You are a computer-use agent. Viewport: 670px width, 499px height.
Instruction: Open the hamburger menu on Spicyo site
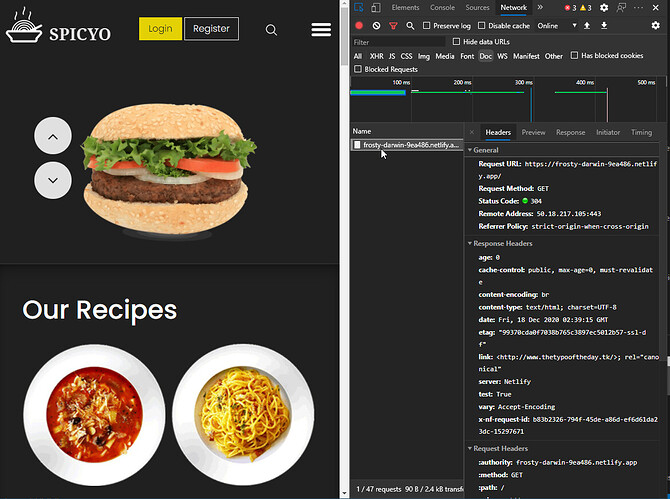coord(321,29)
